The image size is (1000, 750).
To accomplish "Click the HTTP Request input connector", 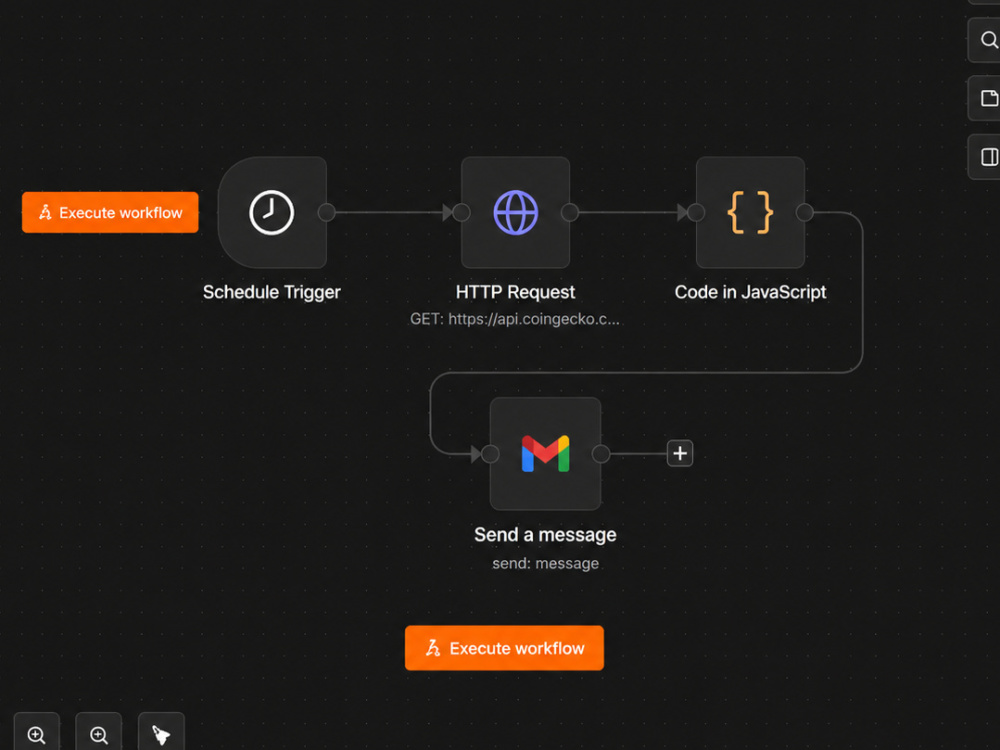I will click(x=461, y=212).
